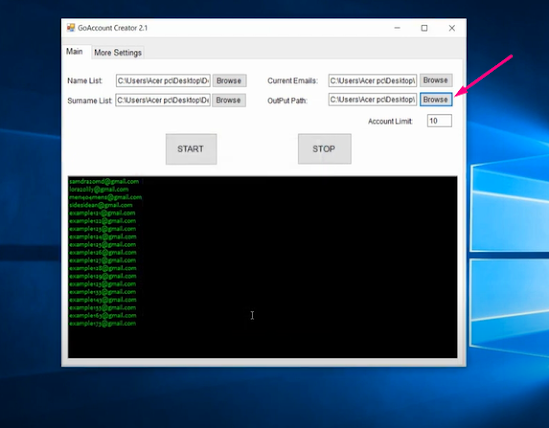Switch to the More Settings tab
The height and width of the screenshot is (428, 549).
pos(118,53)
